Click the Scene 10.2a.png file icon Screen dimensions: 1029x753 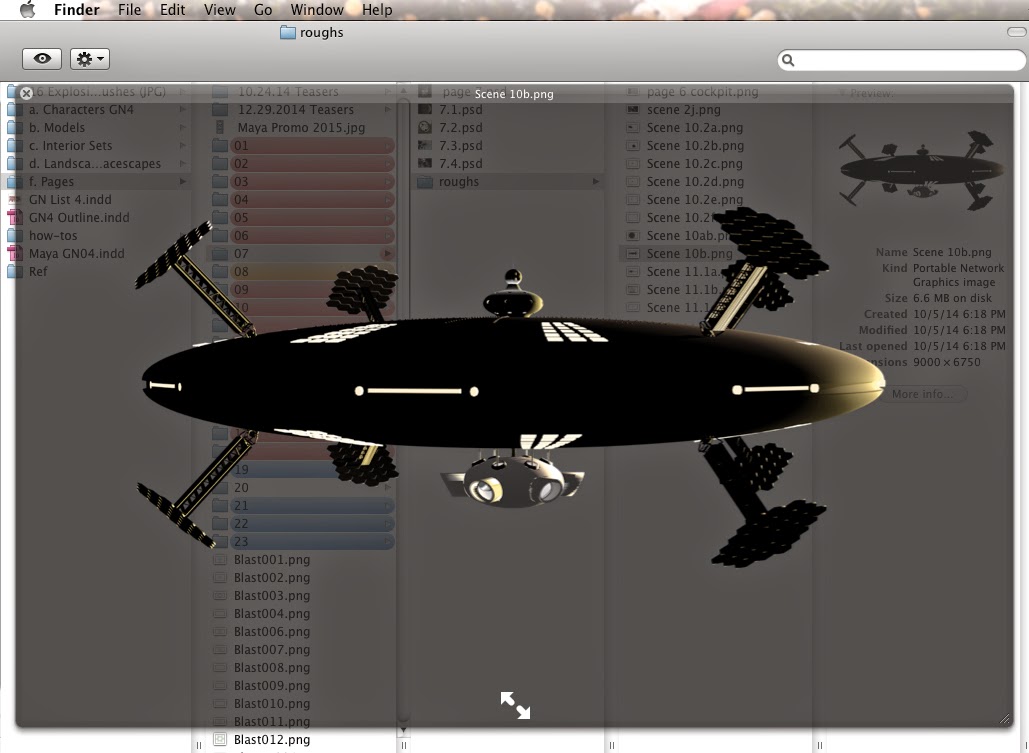pos(633,127)
